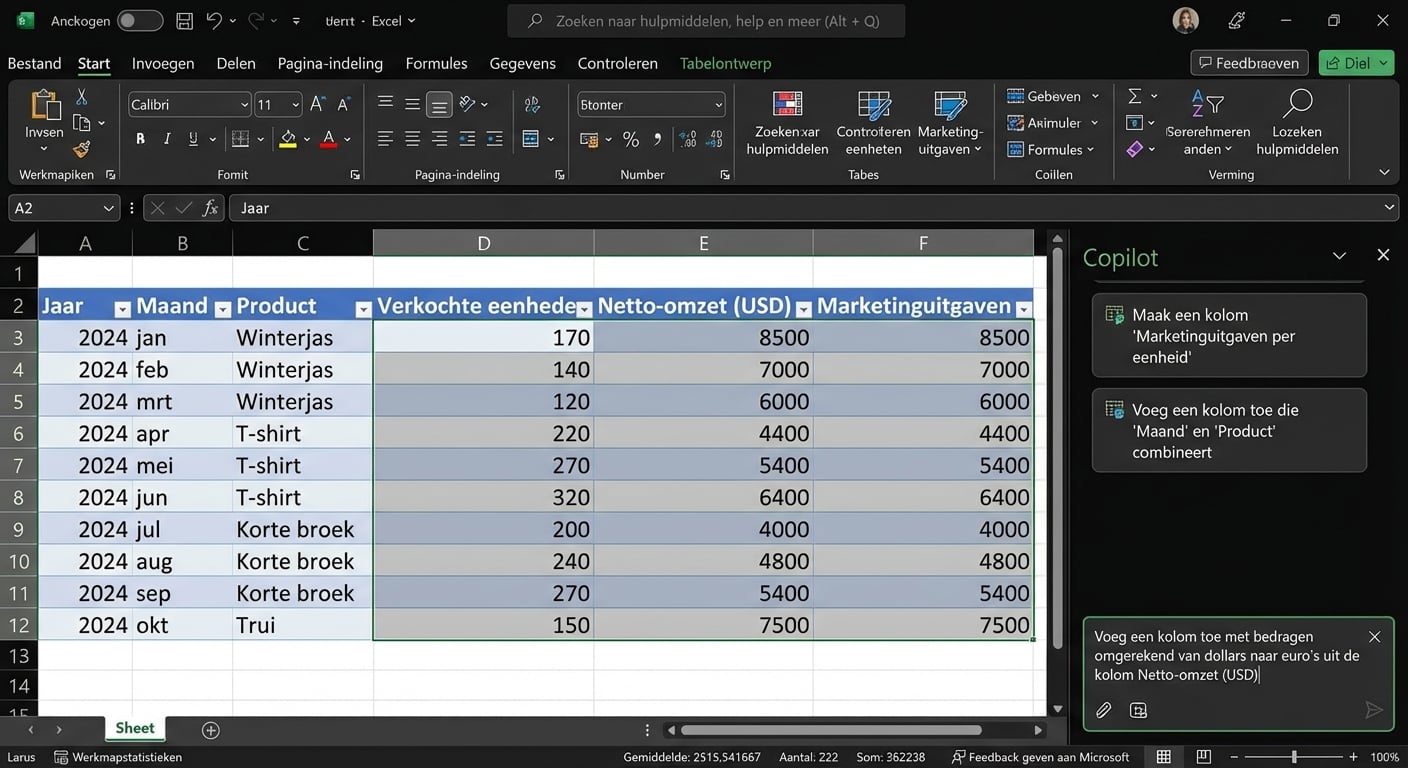The height and width of the screenshot is (768, 1408).
Task: Click the Feedback geven aan Microsoft link
Action: click(x=1040, y=757)
